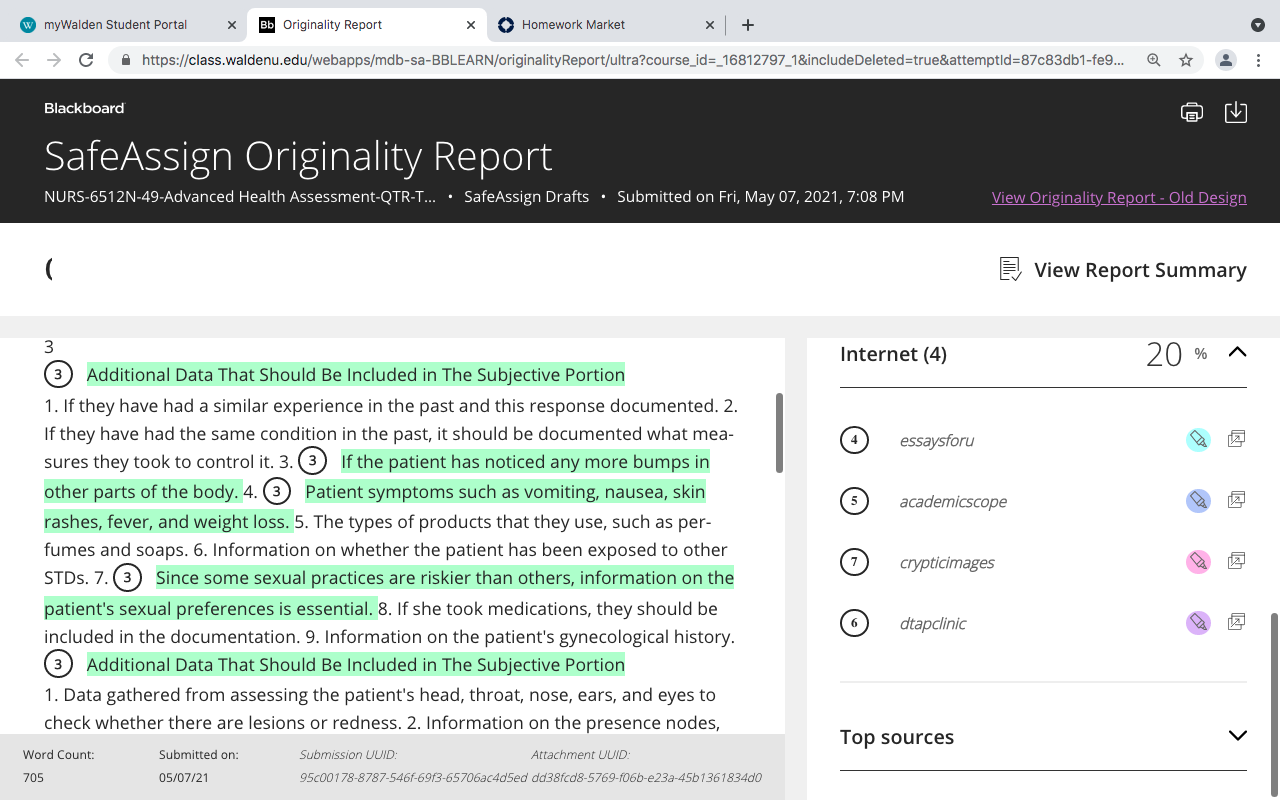
Task: Click the 'SafeAssign Drafts' breadcrumb text
Action: tap(526, 197)
